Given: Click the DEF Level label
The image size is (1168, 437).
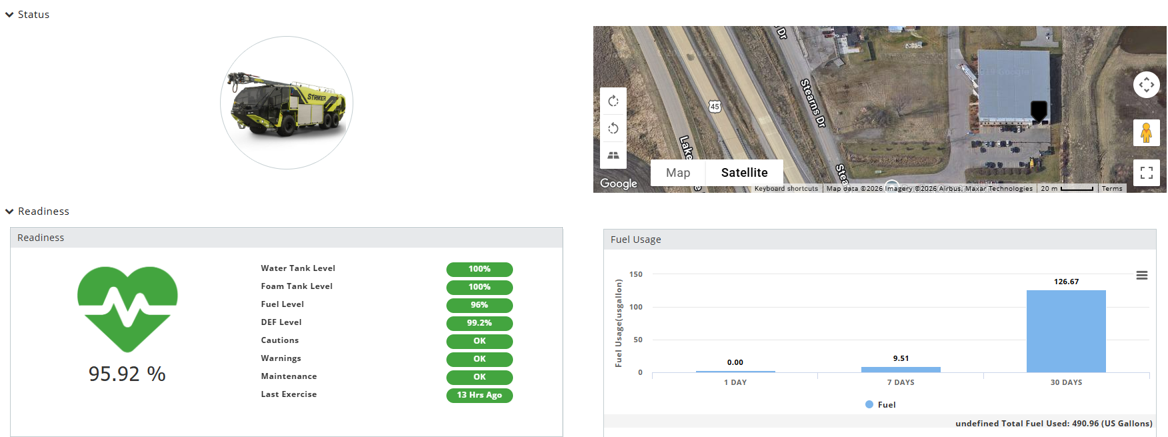Looking at the screenshot, I should (282, 322).
